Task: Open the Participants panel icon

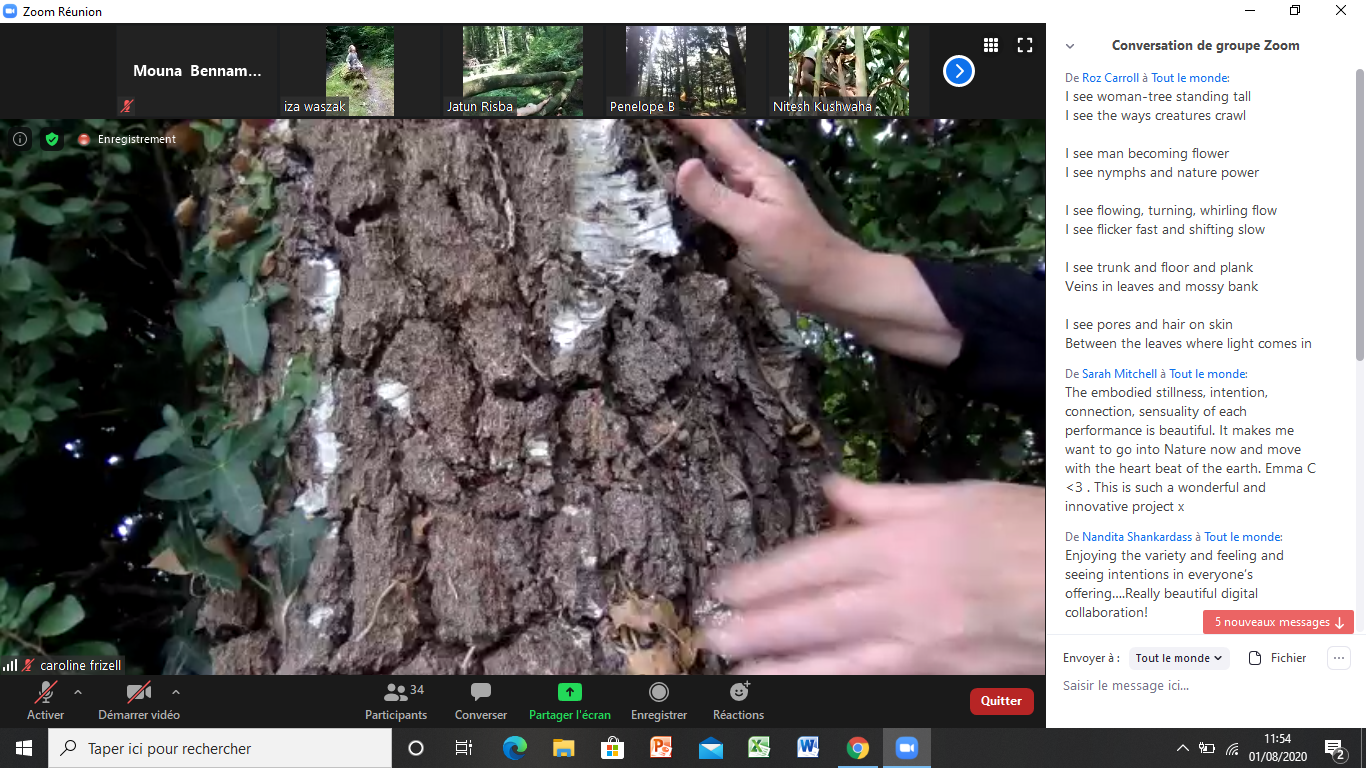Action: pos(396,692)
